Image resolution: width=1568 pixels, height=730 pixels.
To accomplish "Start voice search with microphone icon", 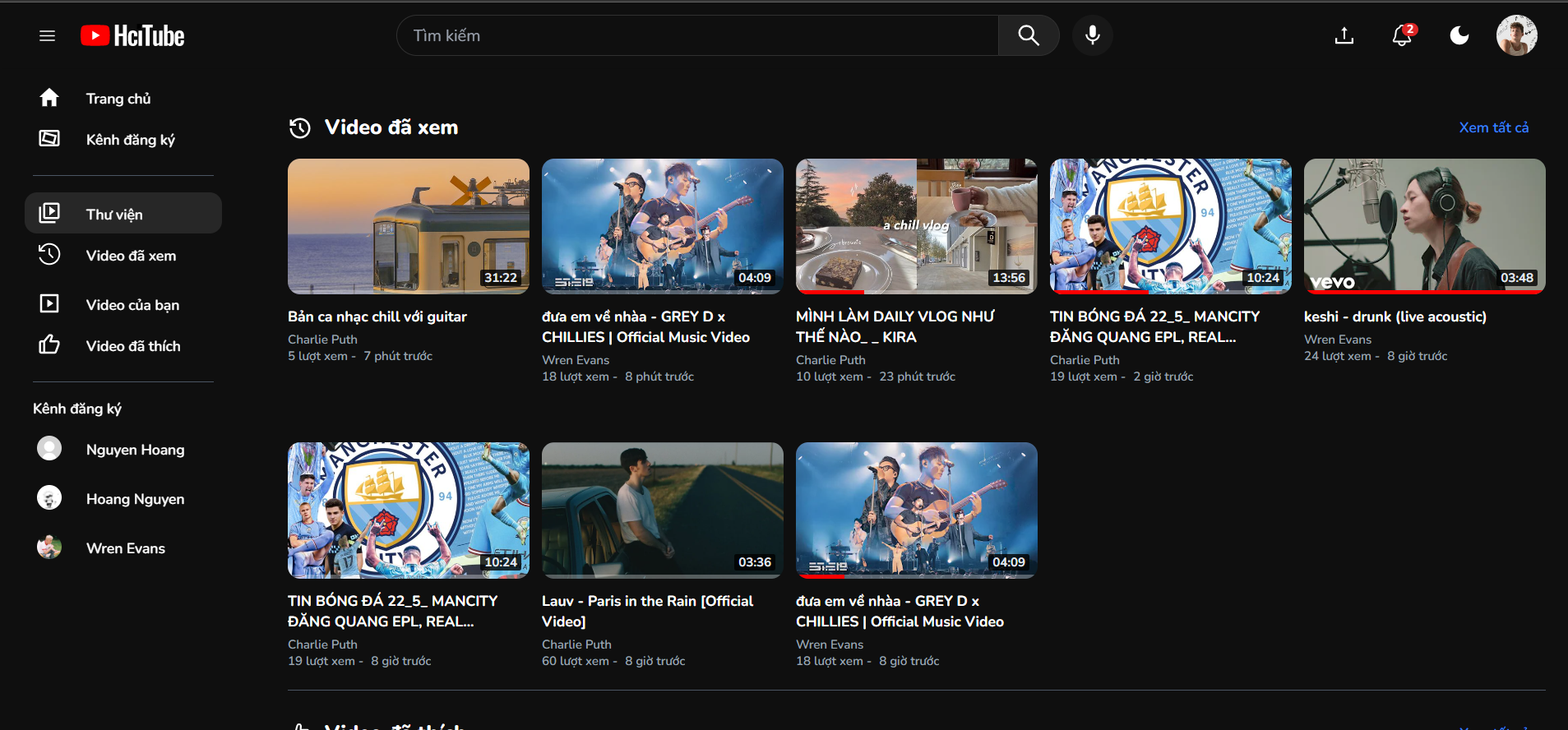I will point(1093,35).
